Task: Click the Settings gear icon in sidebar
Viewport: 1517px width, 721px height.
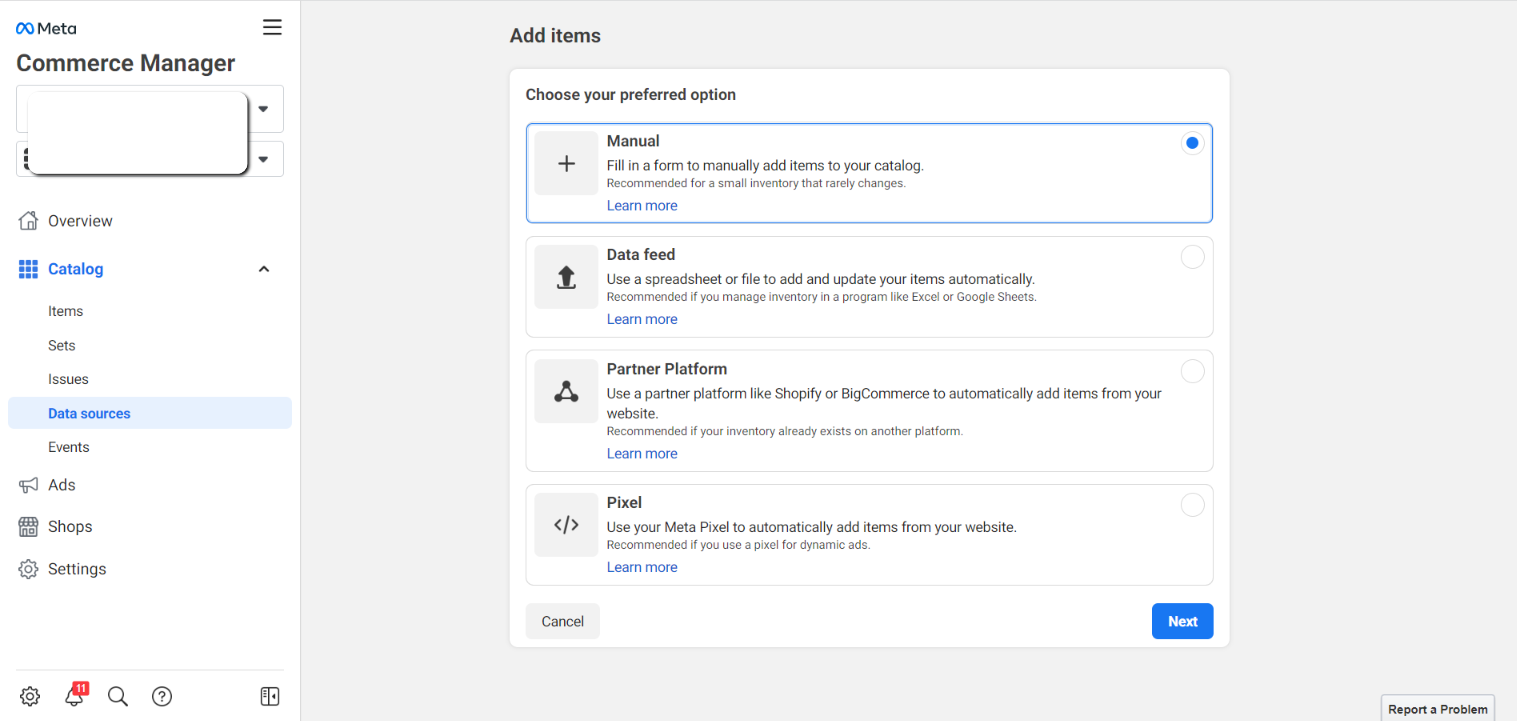Action: (29, 569)
